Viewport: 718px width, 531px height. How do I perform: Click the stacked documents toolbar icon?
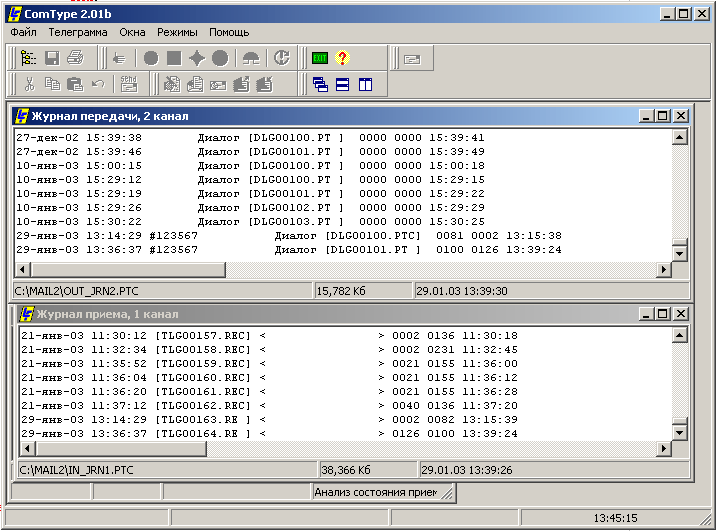[196, 84]
